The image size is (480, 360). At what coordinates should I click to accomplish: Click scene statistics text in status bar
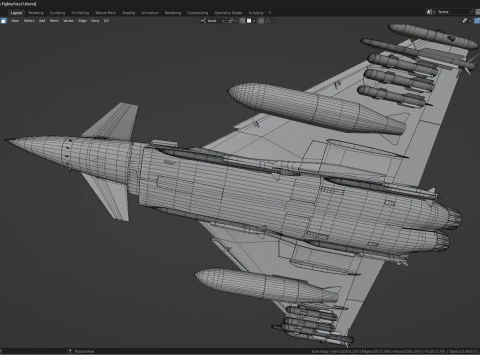[395, 351]
